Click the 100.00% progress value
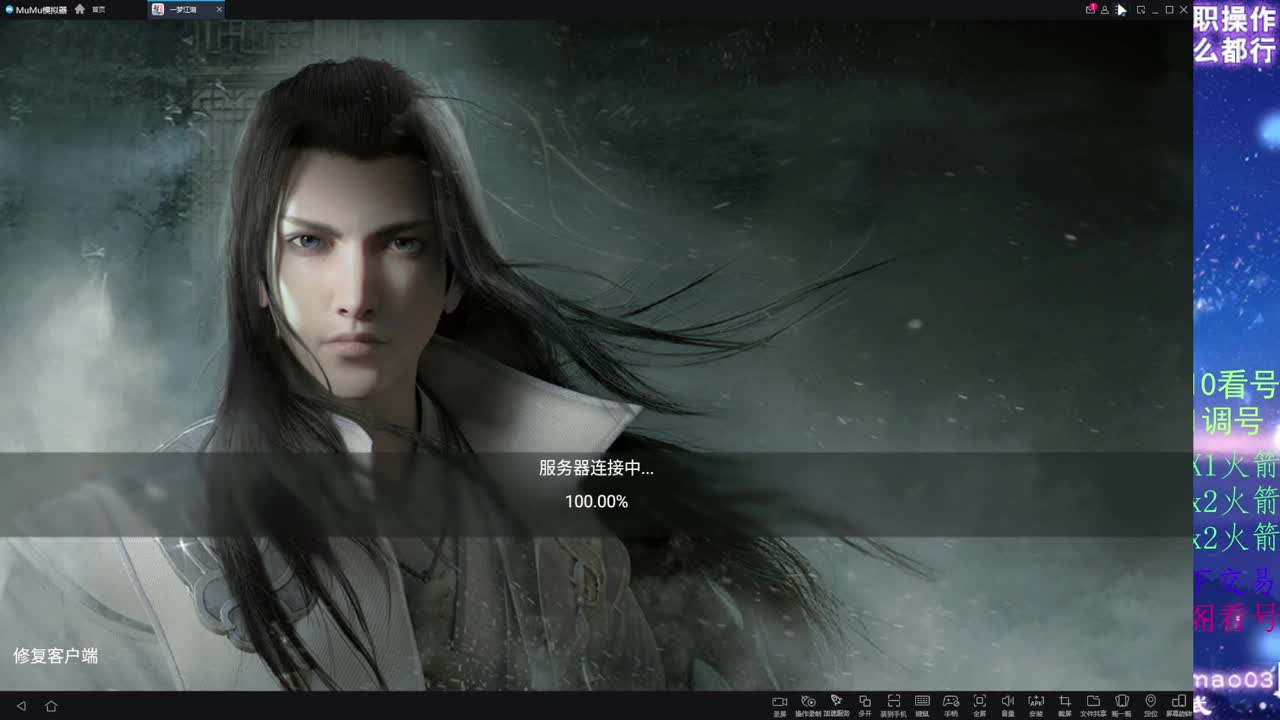The image size is (1280, 720). pyautogui.click(x=596, y=502)
